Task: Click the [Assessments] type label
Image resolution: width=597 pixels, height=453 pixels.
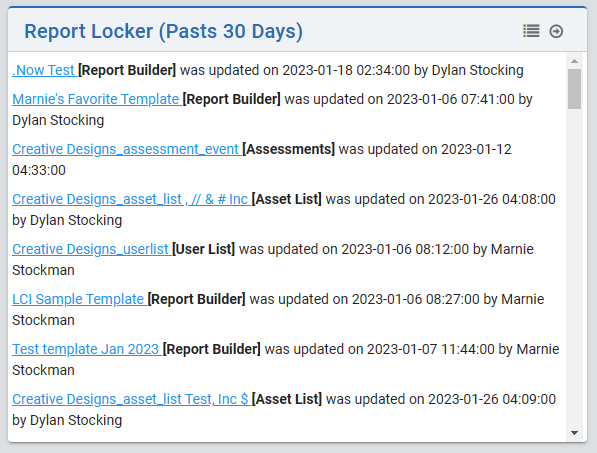Action: pos(289,149)
